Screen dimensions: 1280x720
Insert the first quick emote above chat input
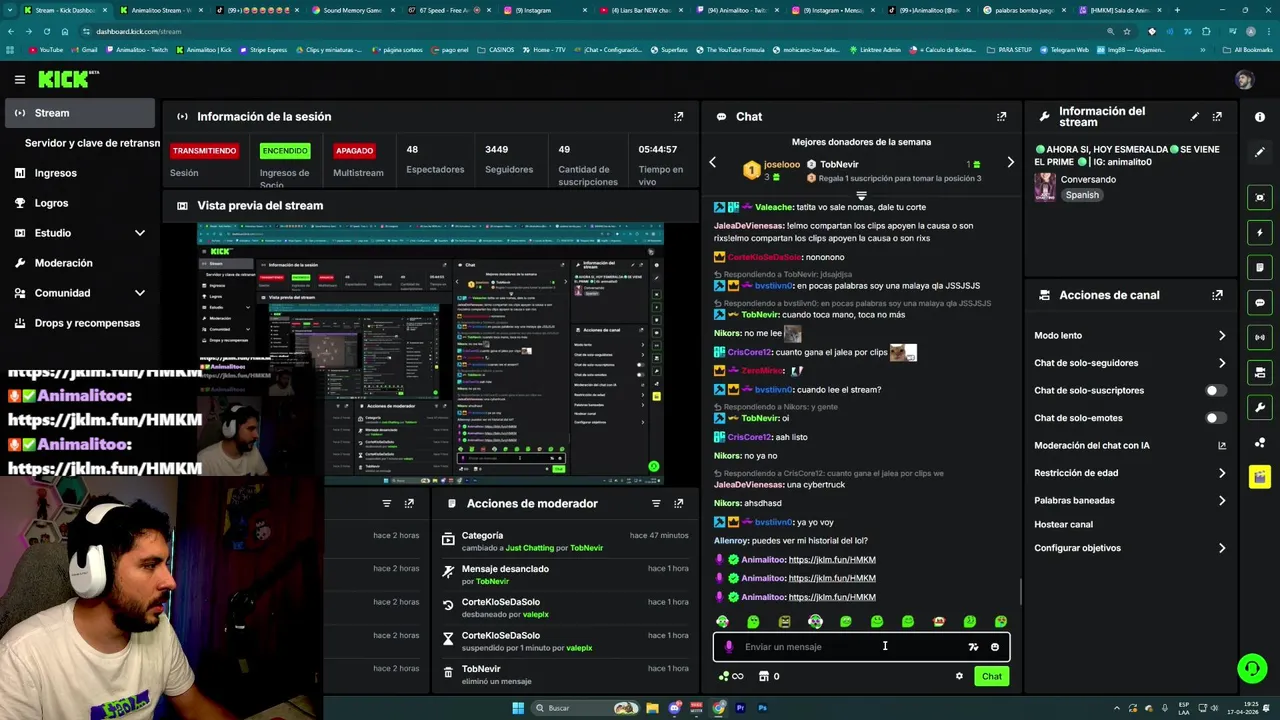722,621
